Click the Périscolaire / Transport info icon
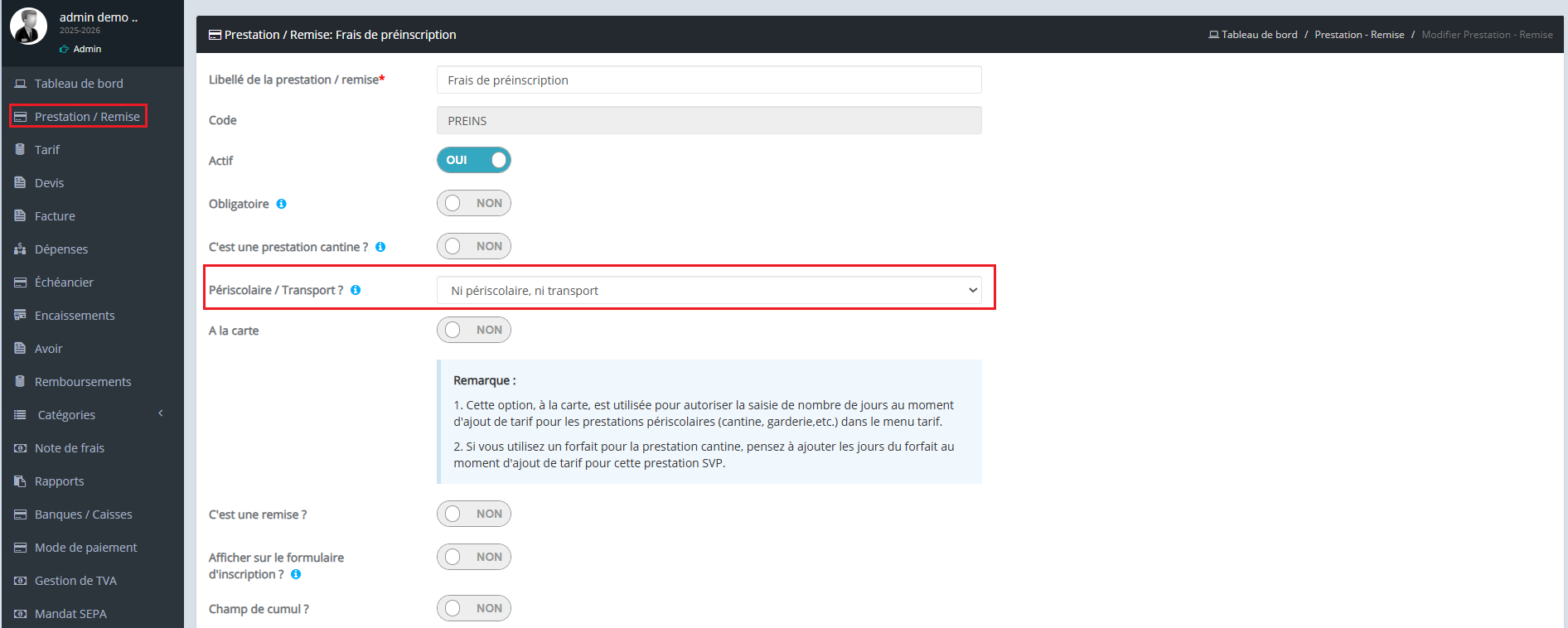Screen dimensions: 1568x628 click(356, 290)
